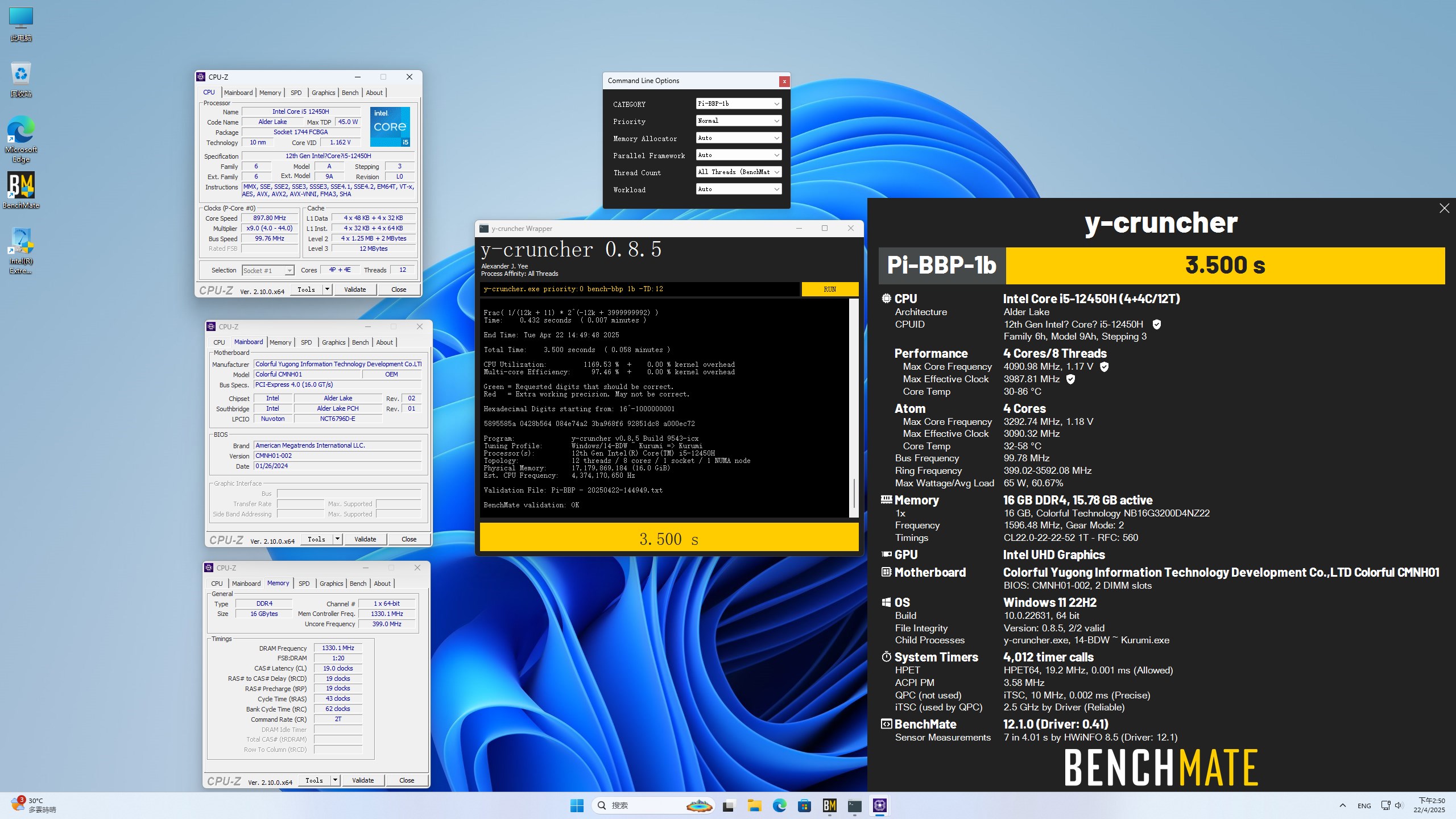
Task: Click Validate in top CPU-Z window
Action: point(355,289)
